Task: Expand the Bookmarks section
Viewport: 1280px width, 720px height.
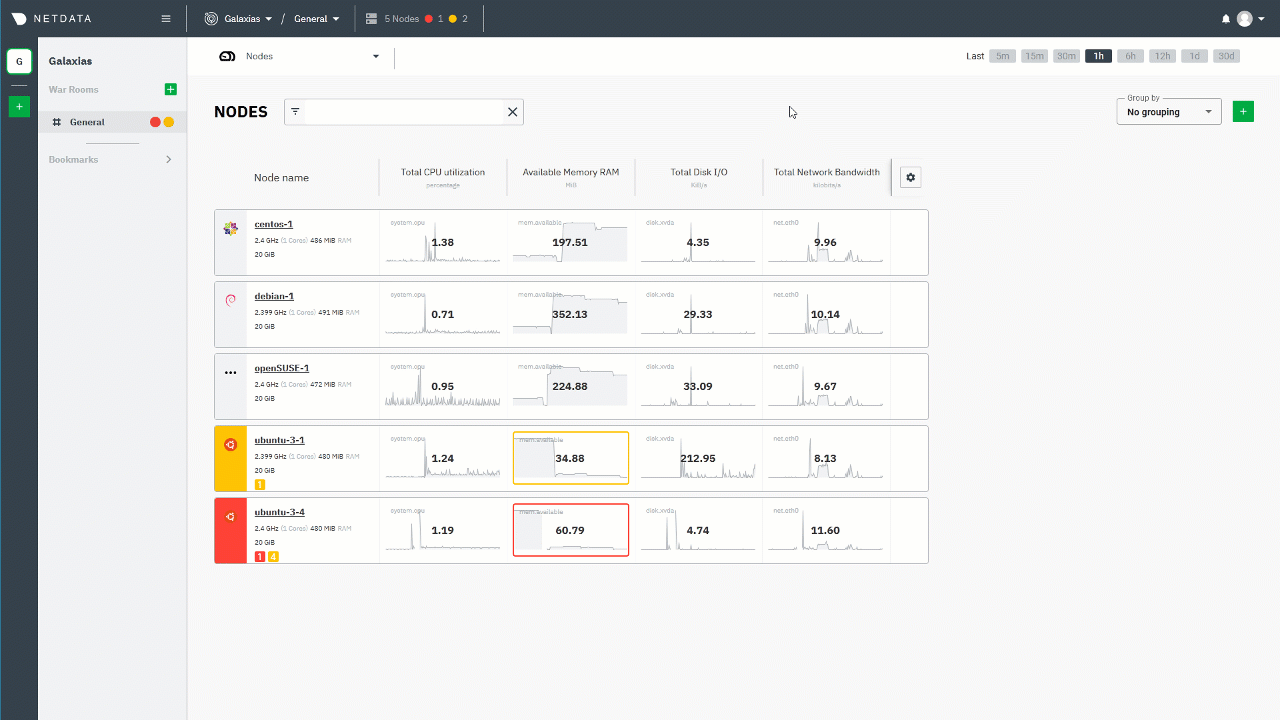Action: pos(168,159)
